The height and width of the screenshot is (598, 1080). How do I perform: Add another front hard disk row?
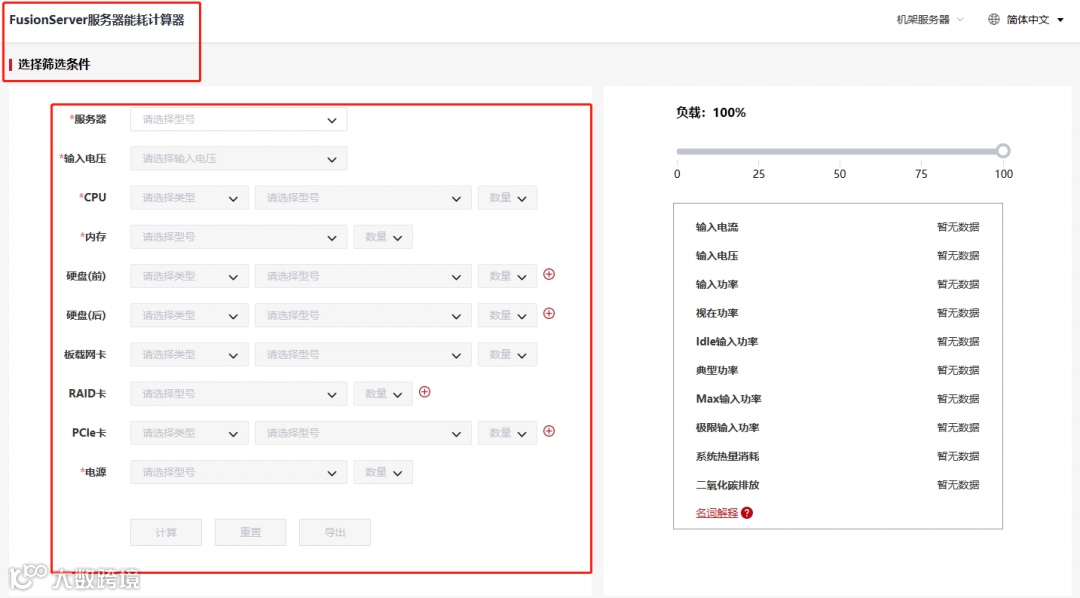tap(549, 274)
